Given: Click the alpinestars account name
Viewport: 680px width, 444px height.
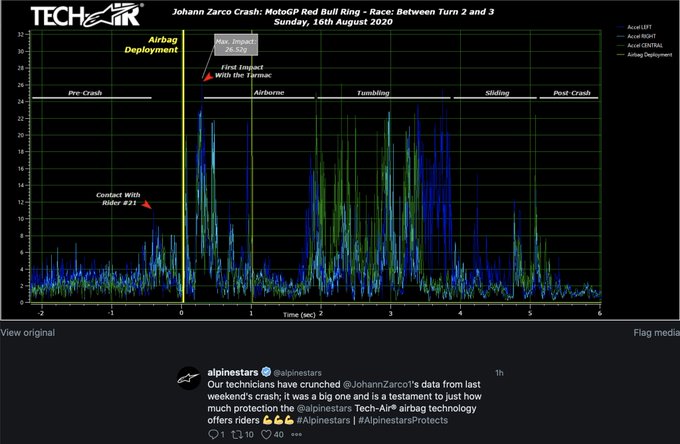Looking at the screenshot, I should 232,372.
